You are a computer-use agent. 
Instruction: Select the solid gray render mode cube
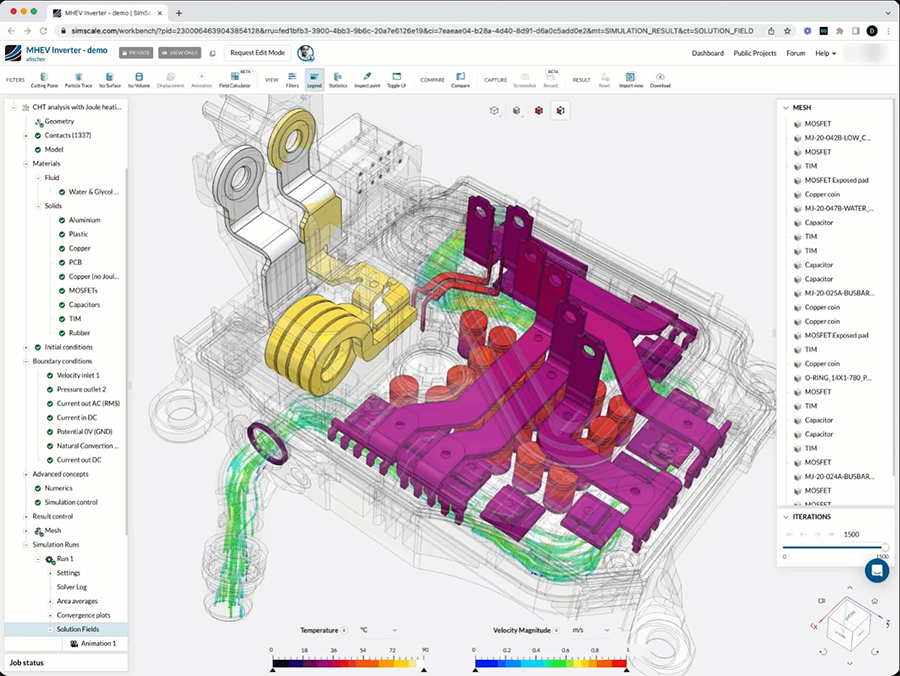[x=517, y=111]
